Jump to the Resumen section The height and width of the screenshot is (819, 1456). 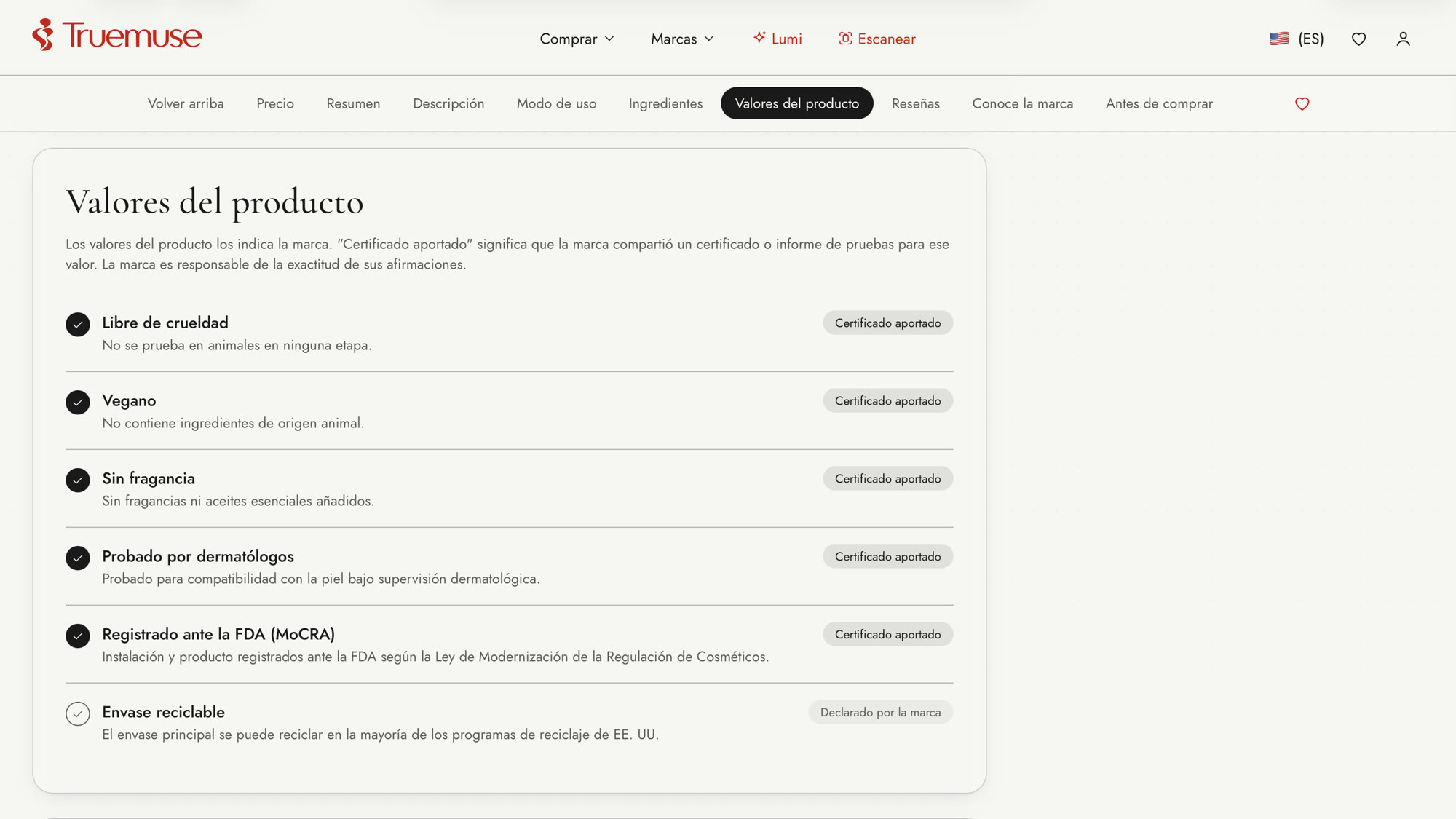click(353, 103)
